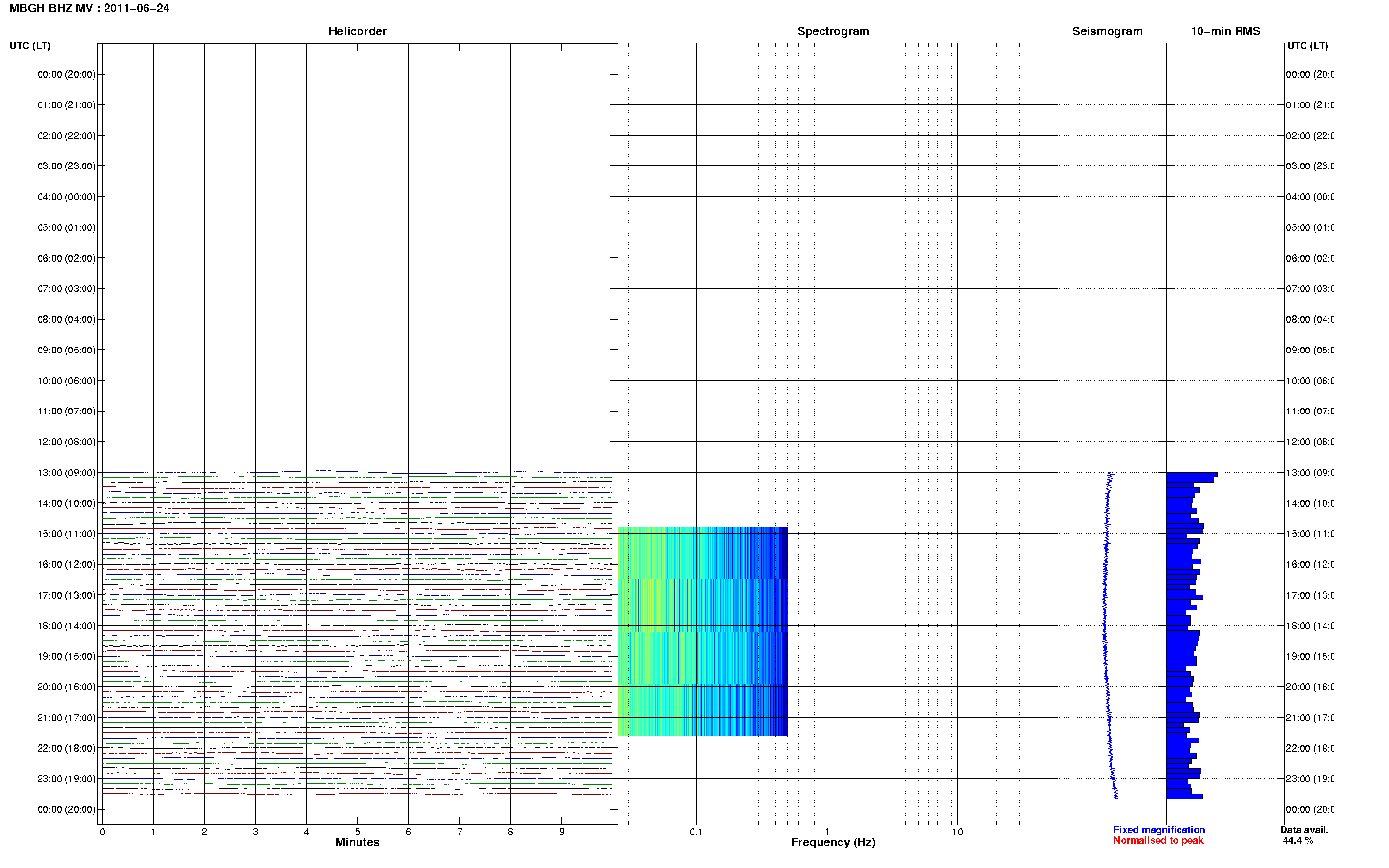Click the 'Frequency (Hz)' axis label

(x=833, y=842)
